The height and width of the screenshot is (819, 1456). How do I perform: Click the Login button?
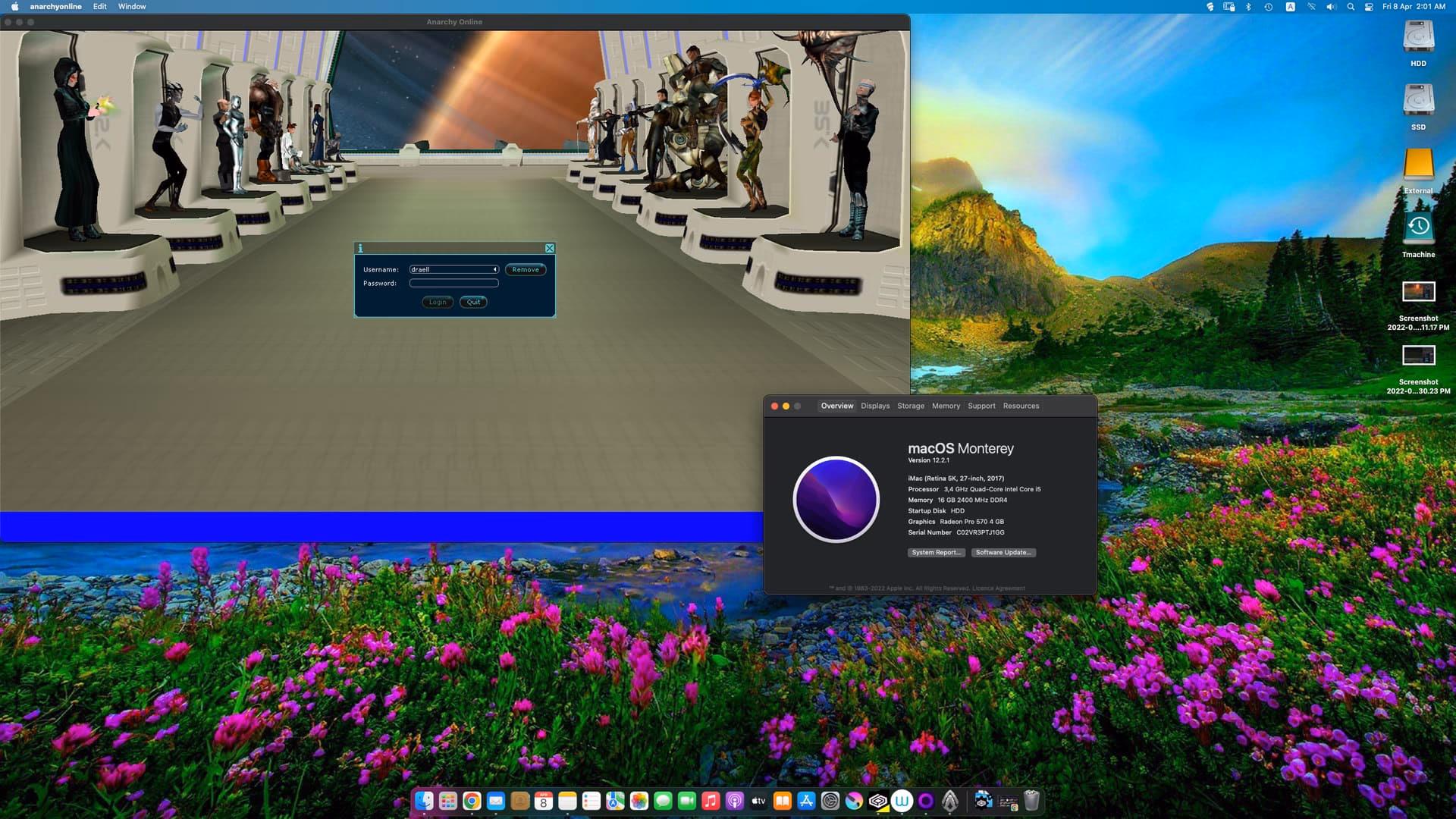pos(438,302)
